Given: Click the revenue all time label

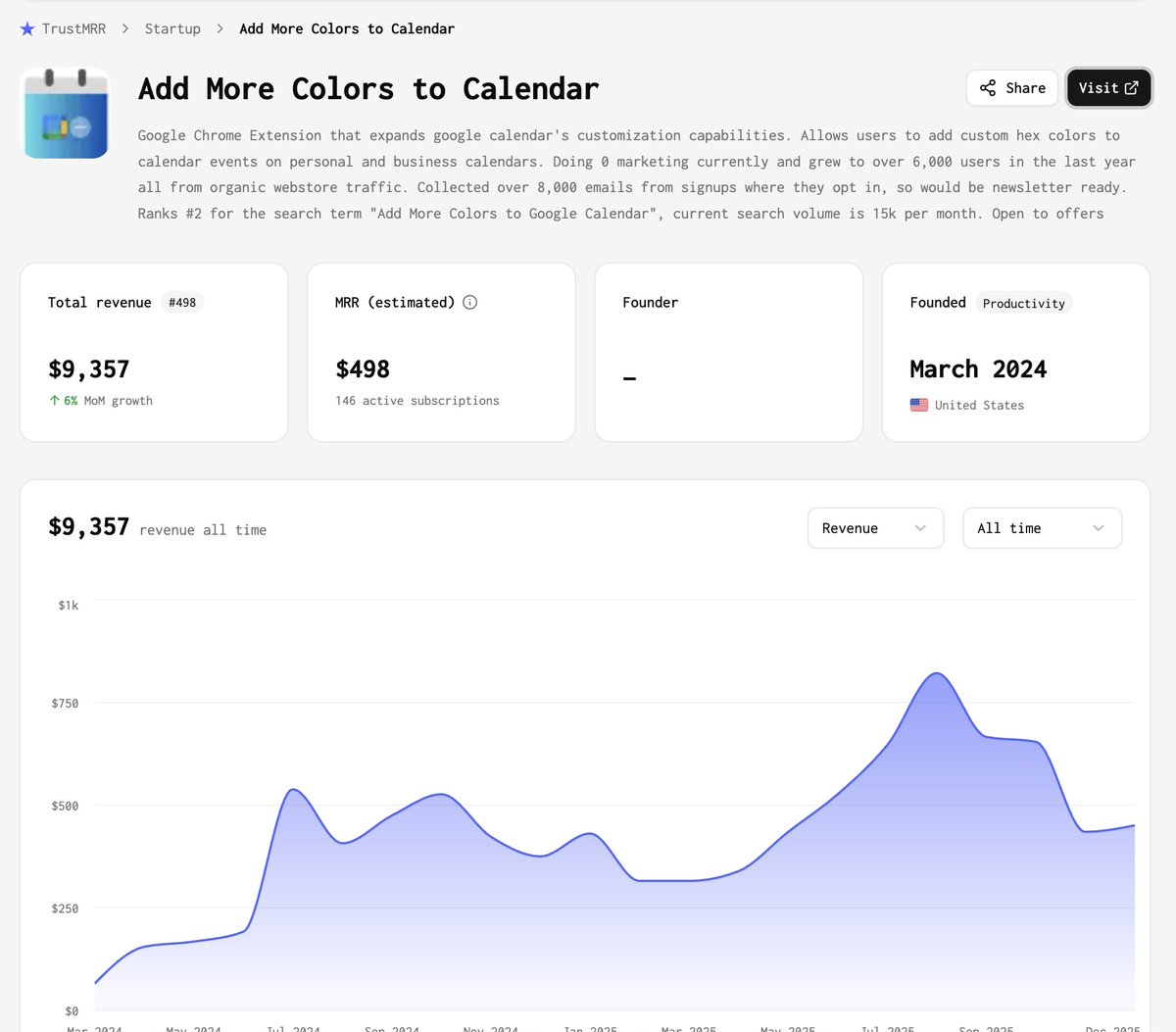Looking at the screenshot, I should [203, 530].
